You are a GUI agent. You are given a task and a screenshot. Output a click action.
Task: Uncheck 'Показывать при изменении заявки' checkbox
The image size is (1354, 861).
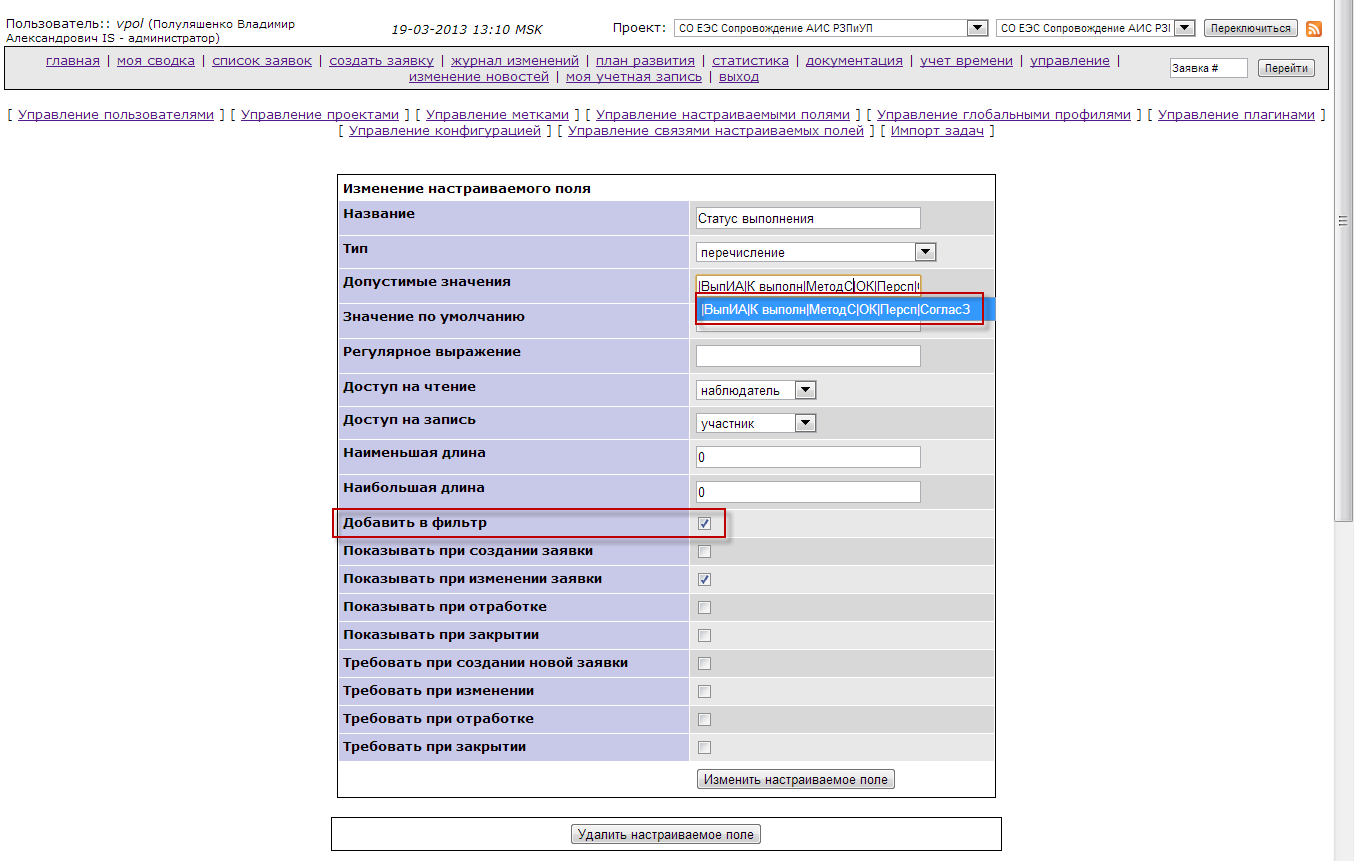[704, 579]
